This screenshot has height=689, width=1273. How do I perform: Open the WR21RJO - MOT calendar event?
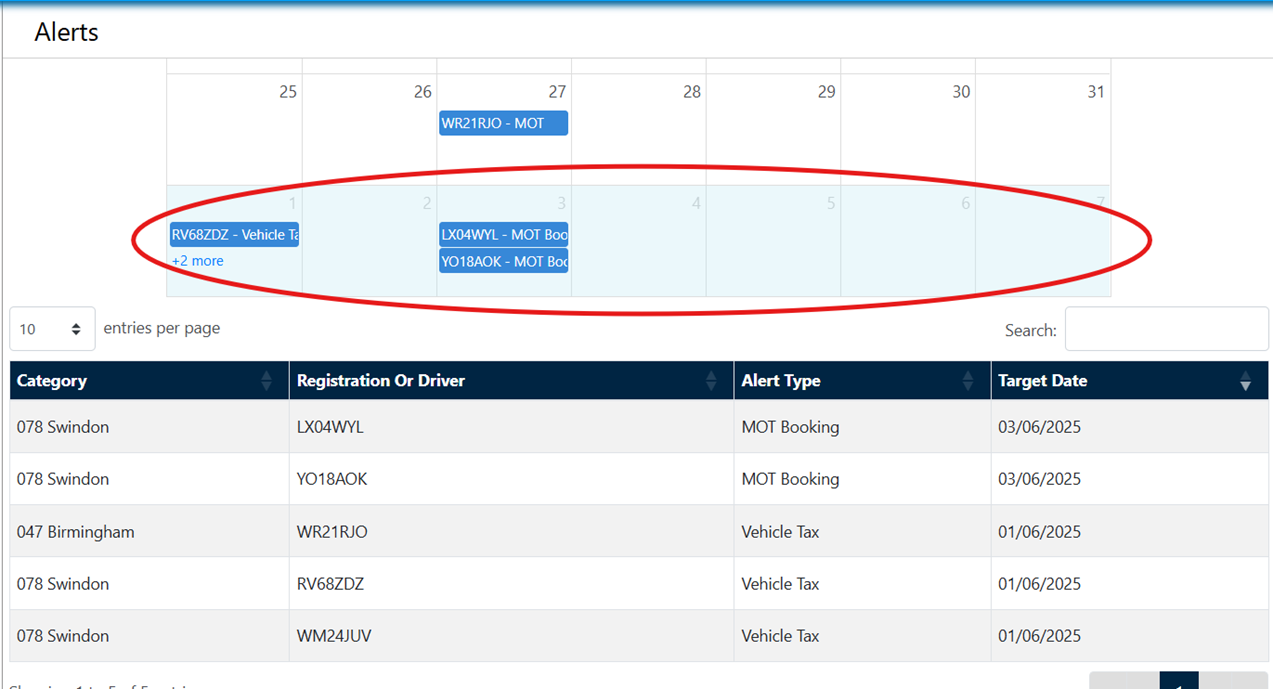503,124
